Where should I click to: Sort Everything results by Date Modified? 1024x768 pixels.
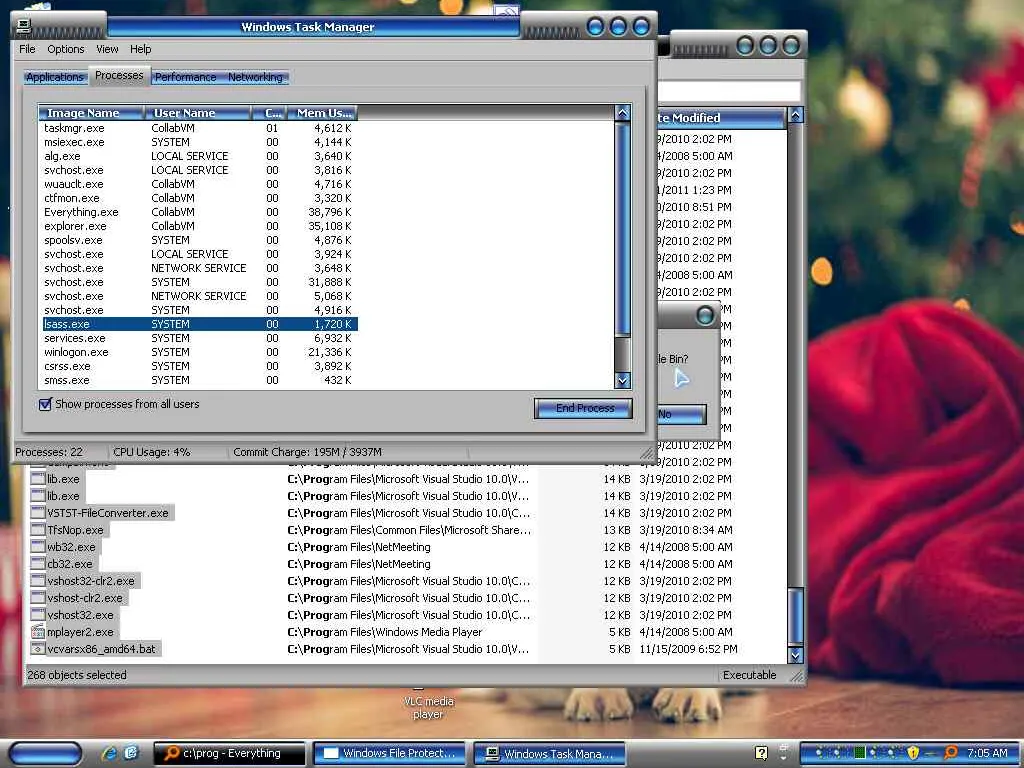pos(721,118)
